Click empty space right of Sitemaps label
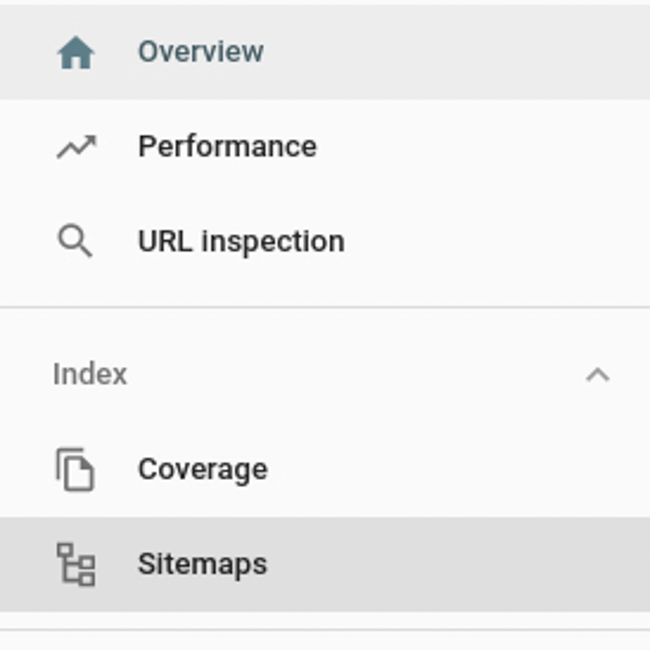 coord(450,564)
